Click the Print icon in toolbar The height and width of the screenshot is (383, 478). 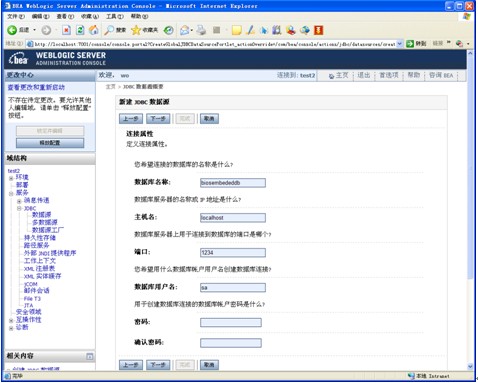coord(201,30)
